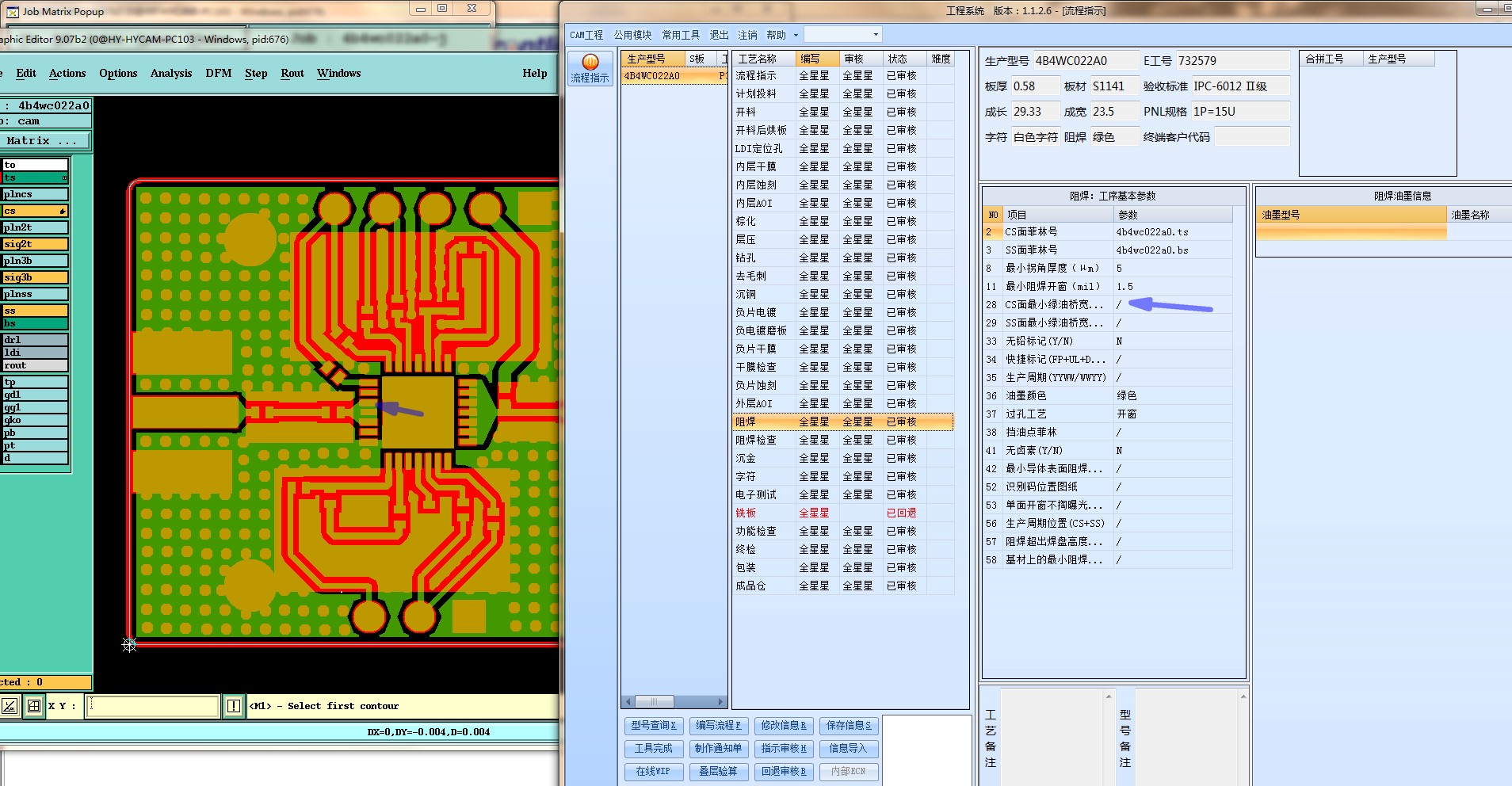Screen dimensions: 1512x786
Task: Click in the X Y coordinate input field
Action: pos(153,705)
